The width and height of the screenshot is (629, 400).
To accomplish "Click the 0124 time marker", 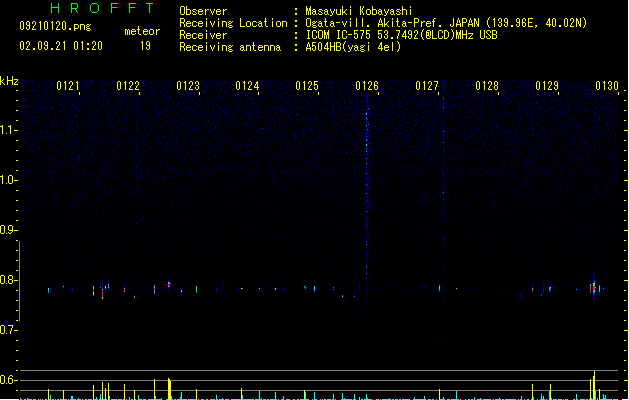I will coord(247,86).
